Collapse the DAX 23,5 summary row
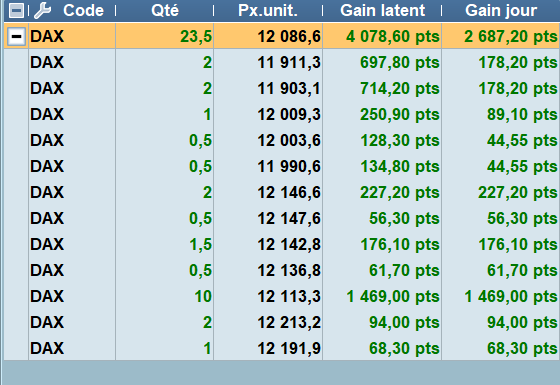The height and width of the screenshot is (385, 560). (x=16, y=36)
